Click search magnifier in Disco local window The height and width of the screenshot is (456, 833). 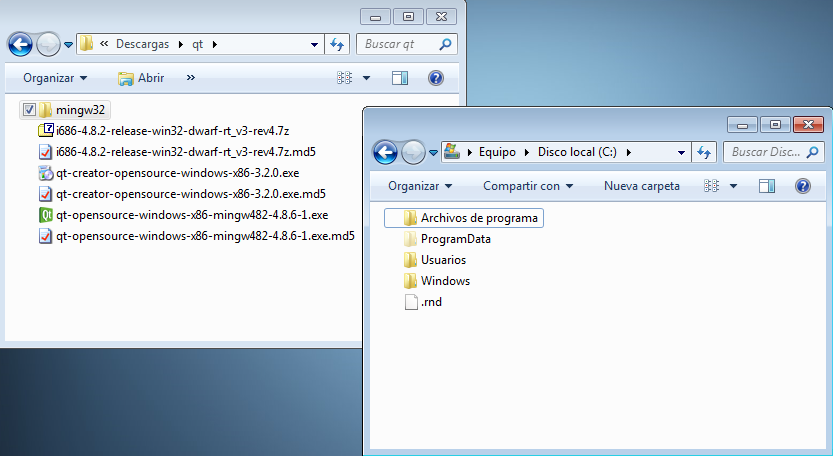(812, 153)
